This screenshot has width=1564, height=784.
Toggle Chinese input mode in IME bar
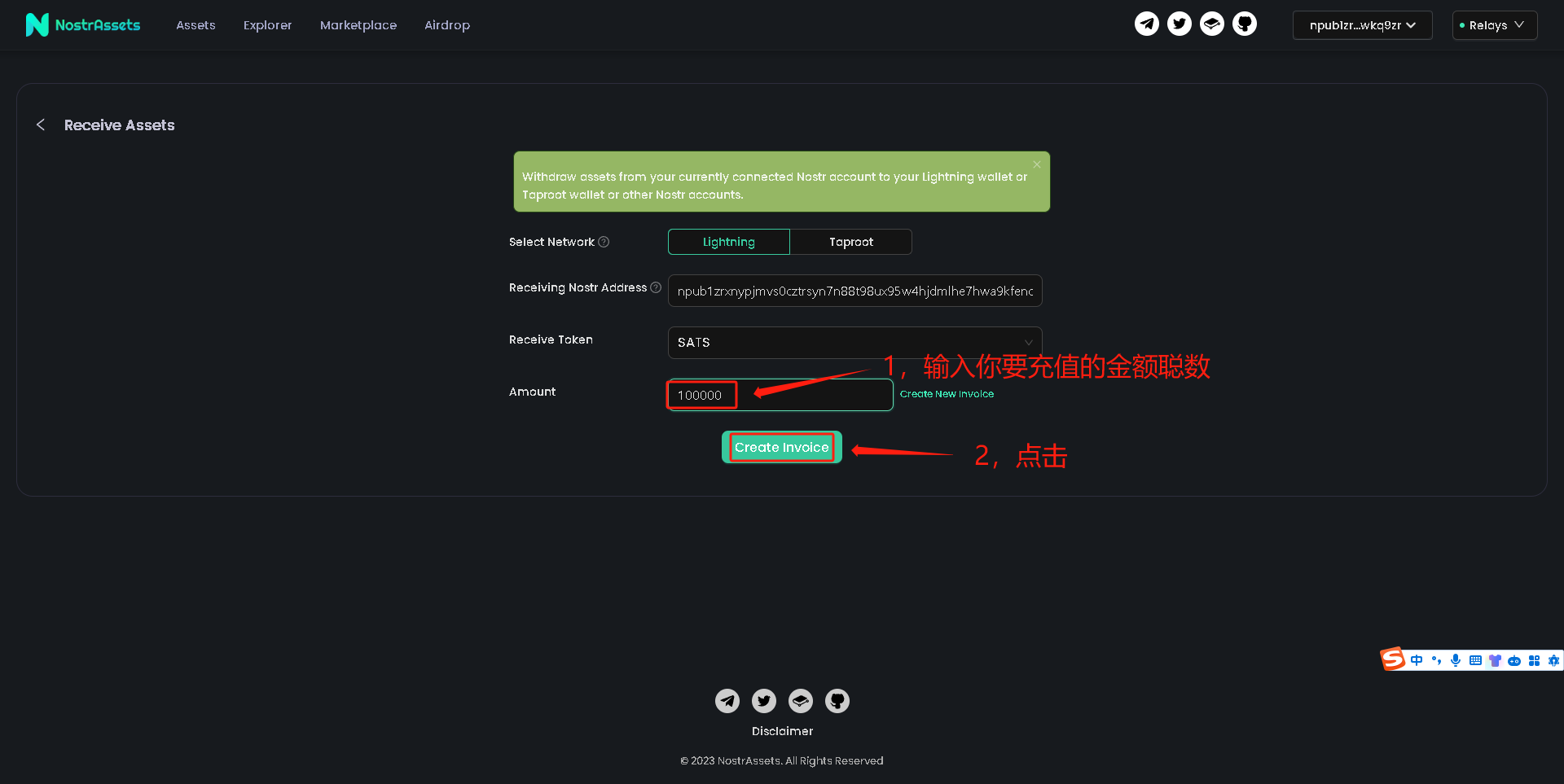pos(1417,660)
